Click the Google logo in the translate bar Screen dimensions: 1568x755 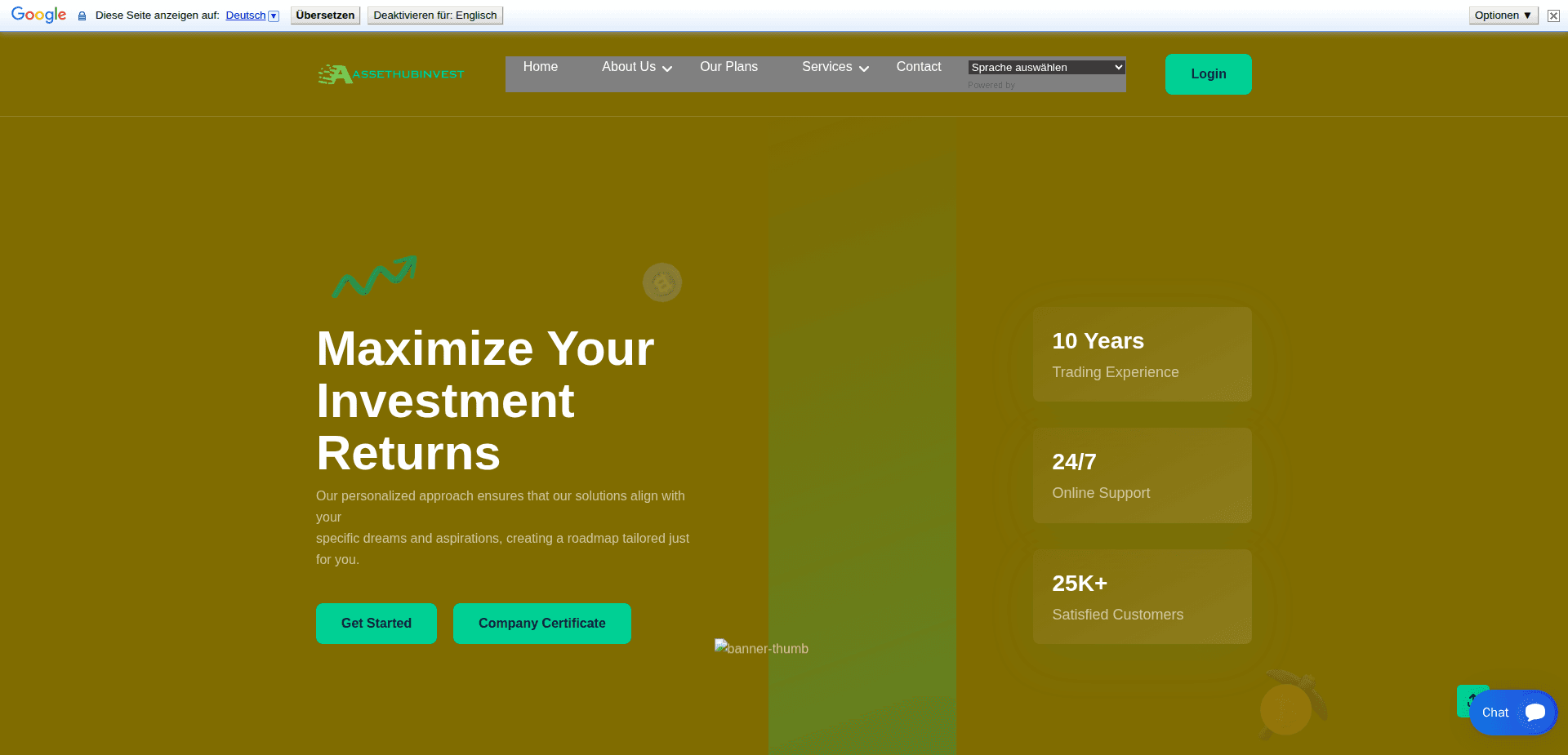[x=38, y=15]
